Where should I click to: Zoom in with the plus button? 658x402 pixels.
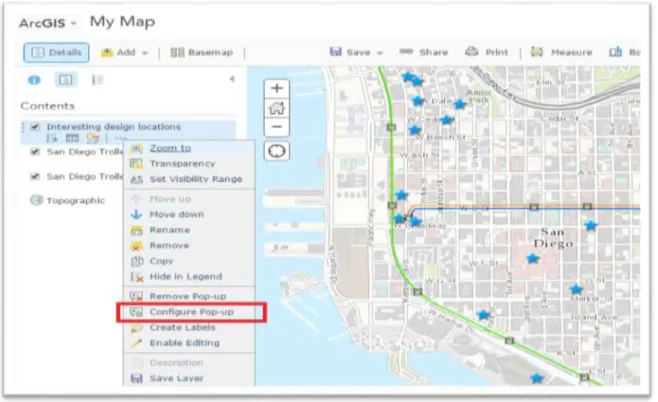pyautogui.click(x=277, y=89)
